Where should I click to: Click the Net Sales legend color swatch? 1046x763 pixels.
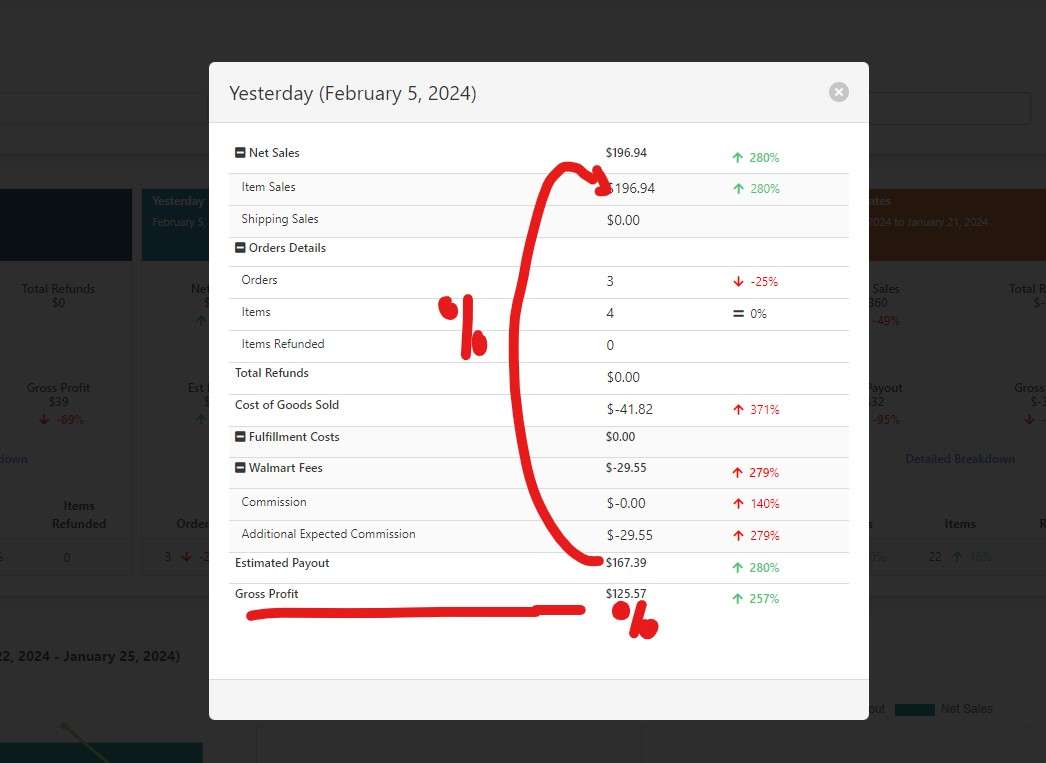pos(914,709)
